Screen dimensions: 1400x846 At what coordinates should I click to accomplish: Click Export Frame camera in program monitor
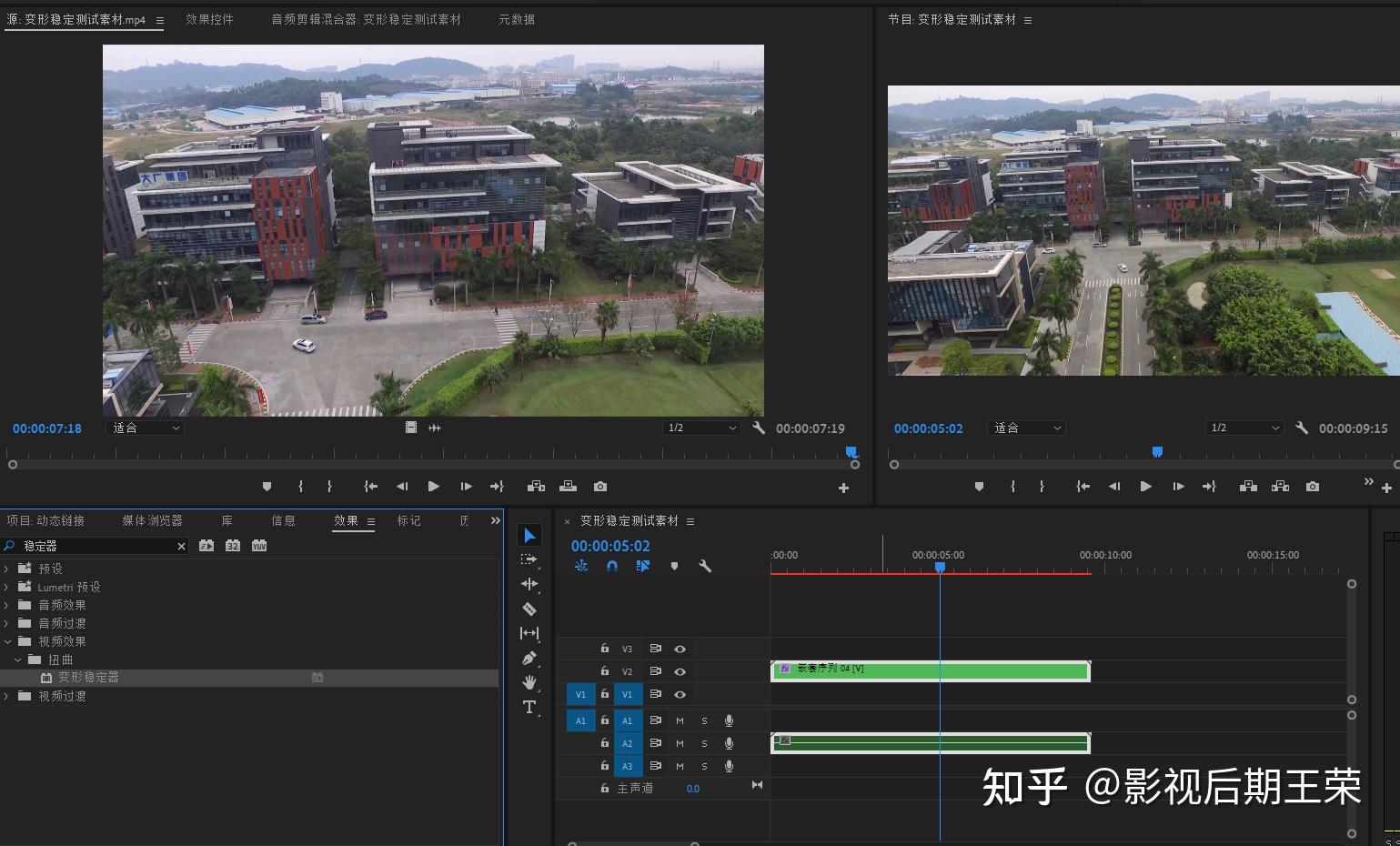pyautogui.click(x=1313, y=487)
